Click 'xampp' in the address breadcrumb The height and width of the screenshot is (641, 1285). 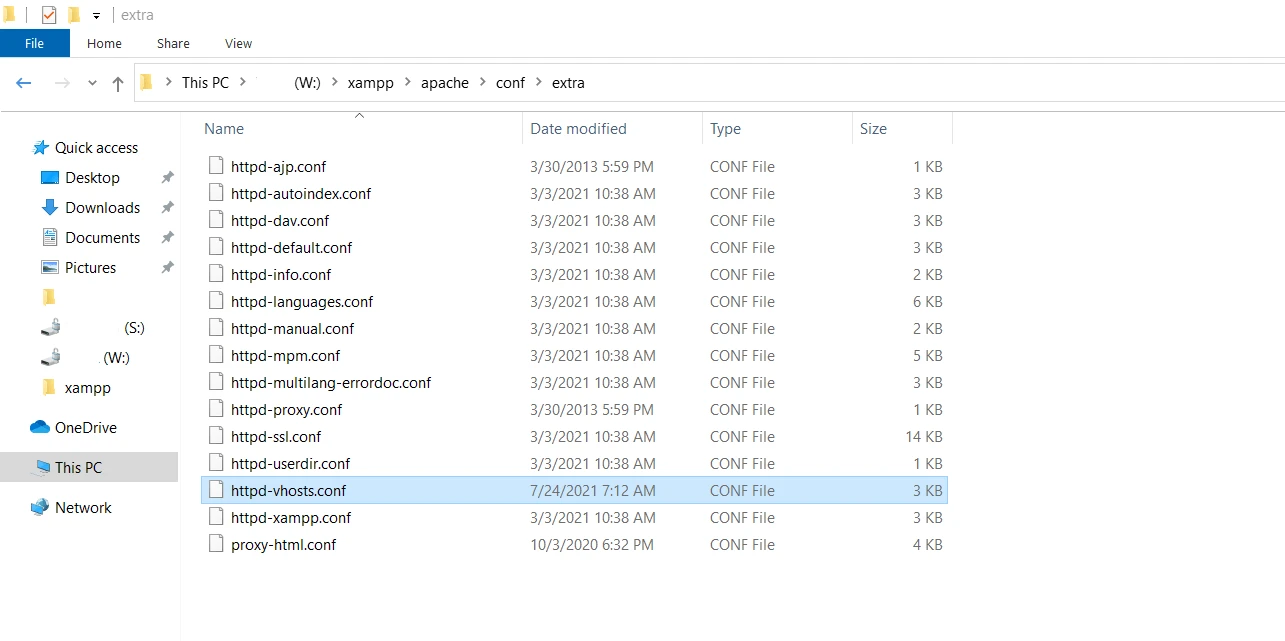pos(371,83)
